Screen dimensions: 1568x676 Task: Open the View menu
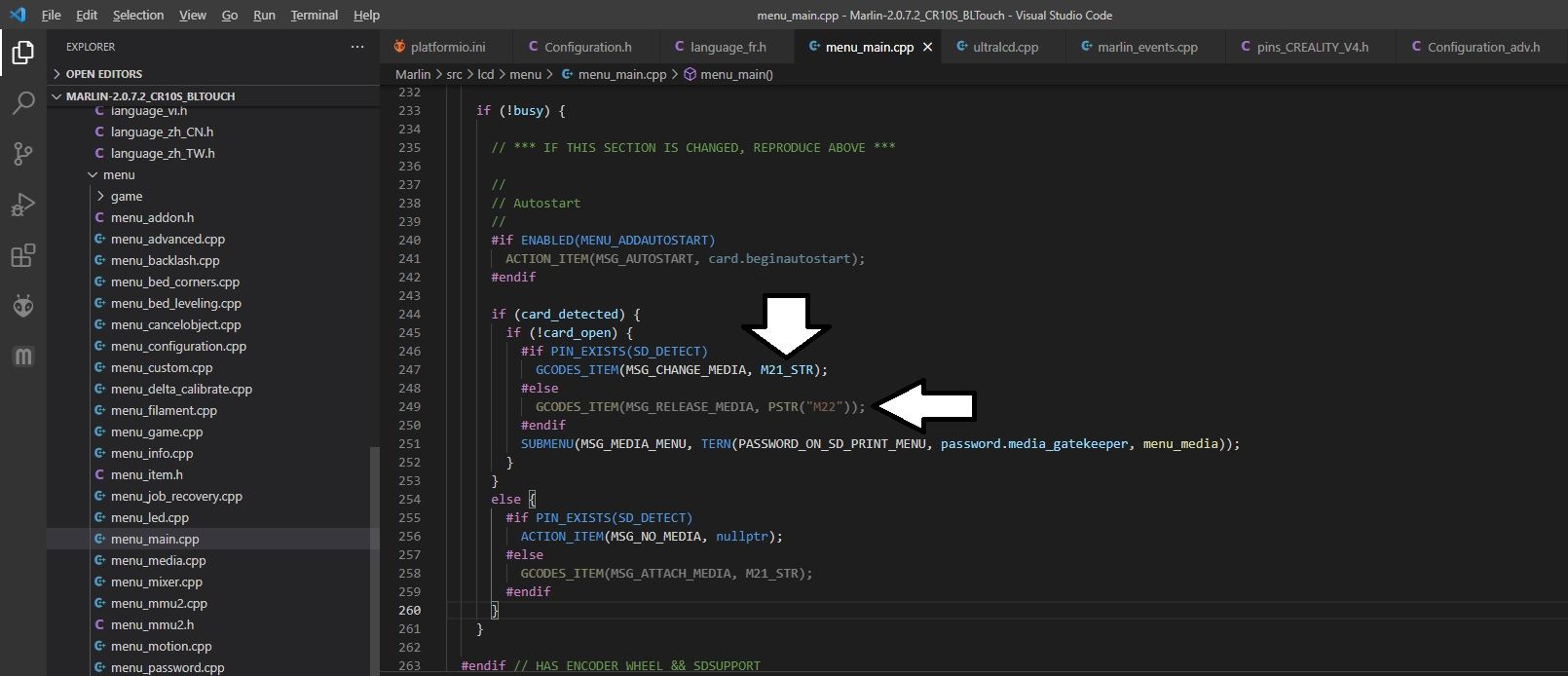[x=193, y=15]
